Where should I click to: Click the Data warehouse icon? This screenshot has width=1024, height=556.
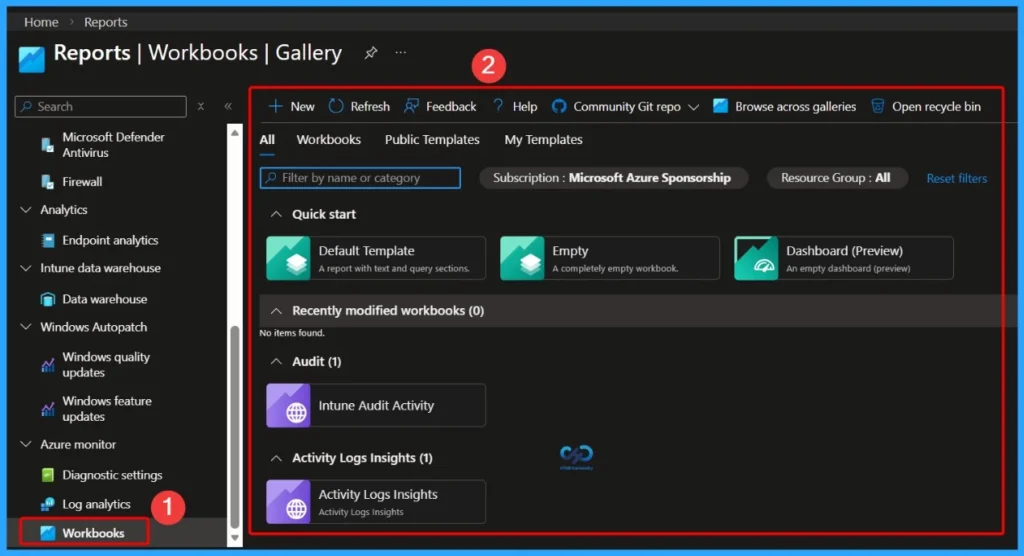pos(48,299)
